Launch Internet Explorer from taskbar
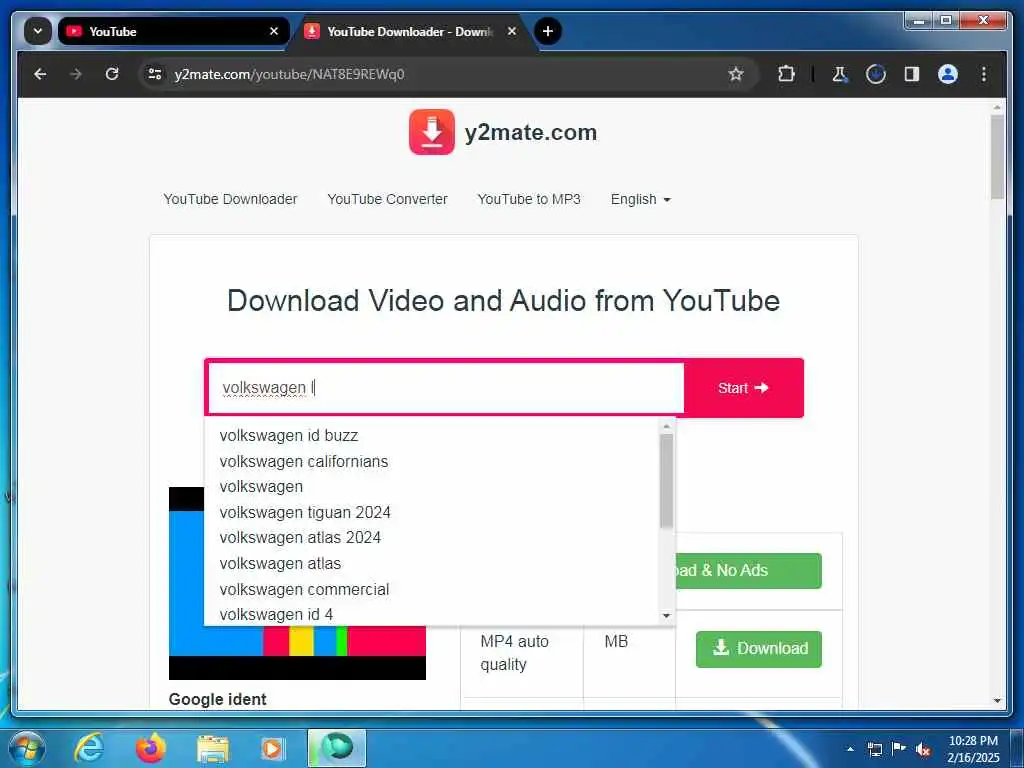 (x=89, y=748)
